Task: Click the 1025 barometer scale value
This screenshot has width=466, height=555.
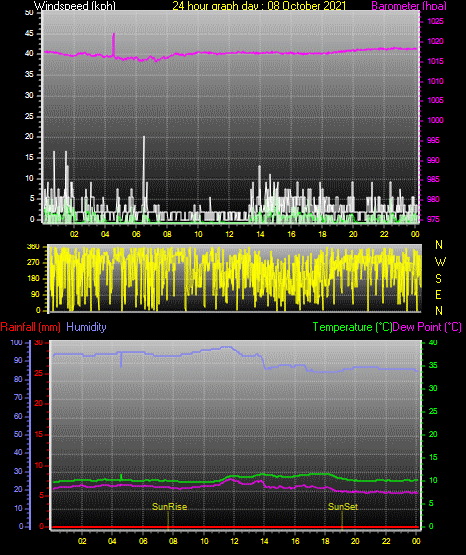Action: pos(435,22)
